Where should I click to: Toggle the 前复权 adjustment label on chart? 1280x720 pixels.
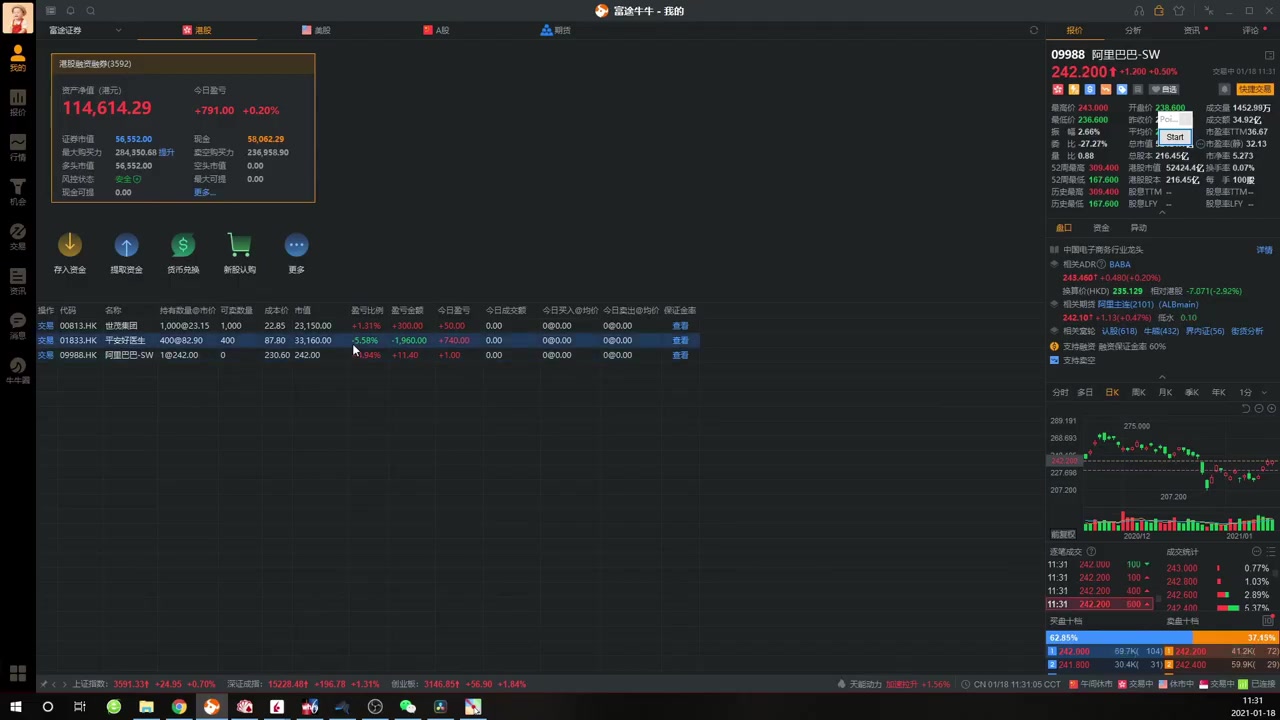(1062, 534)
